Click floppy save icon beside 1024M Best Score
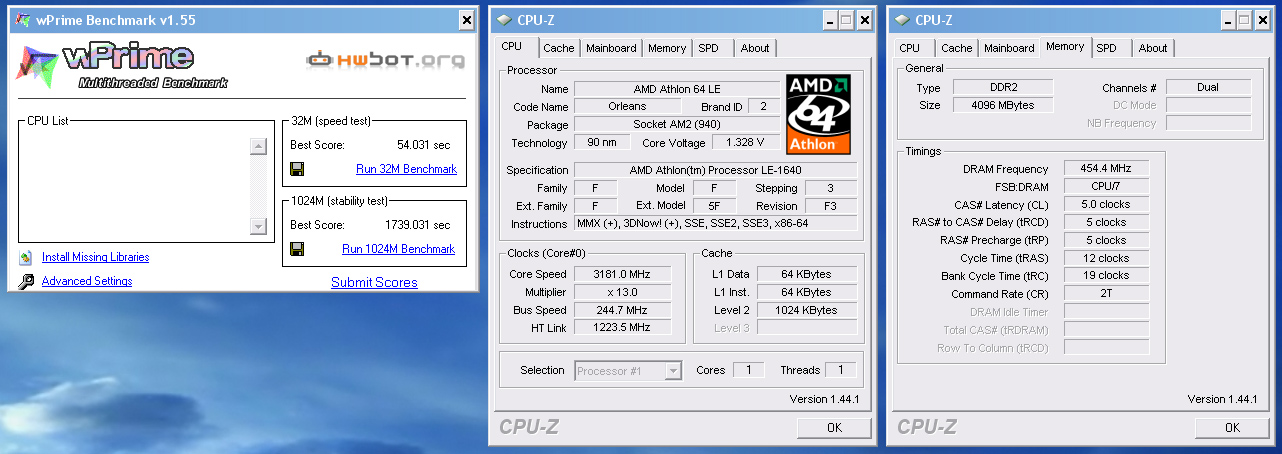This screenshot has height=454, width=1282. (x=297, y=249)
